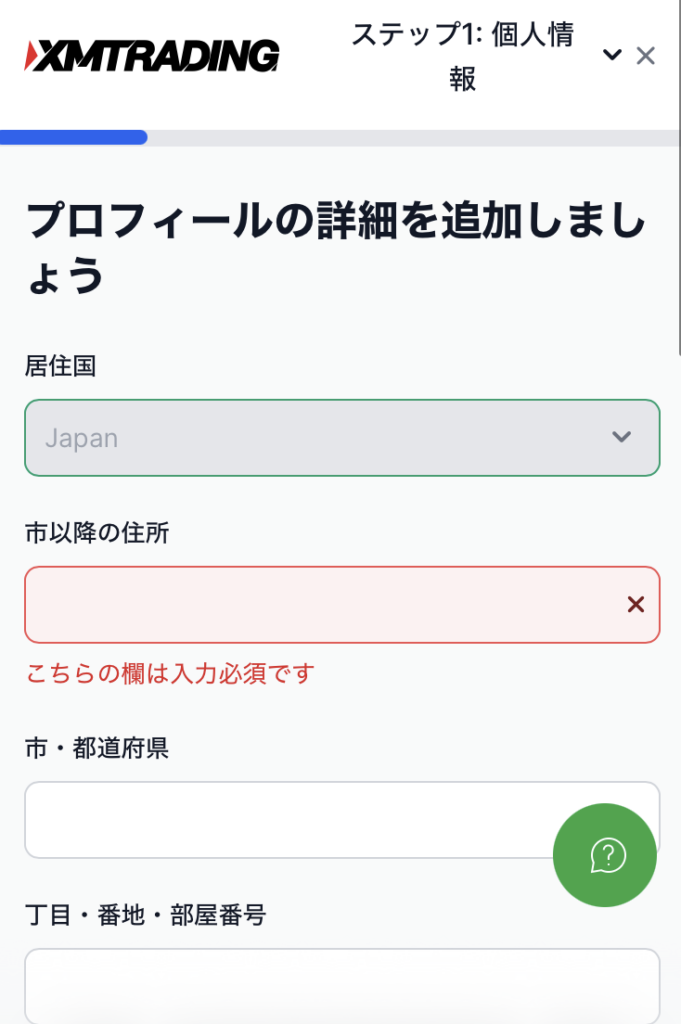Focus the 丁目・番地・部屋番号 input field

(x=342, y=986)
